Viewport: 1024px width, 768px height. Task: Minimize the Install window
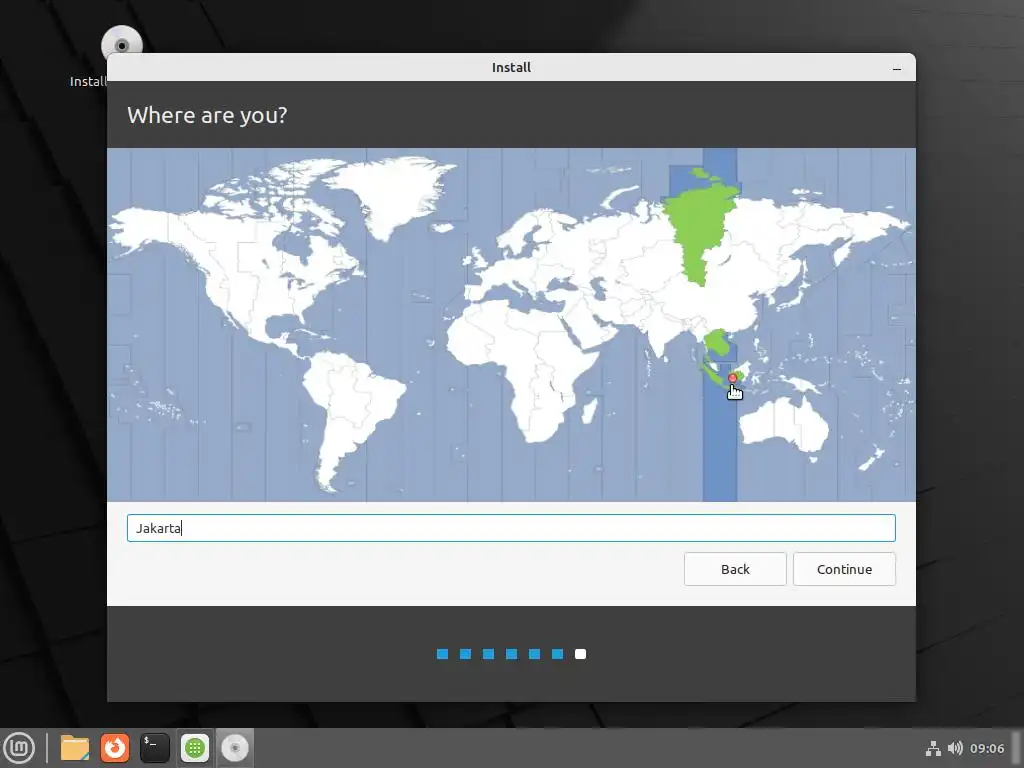pos(897,68)
